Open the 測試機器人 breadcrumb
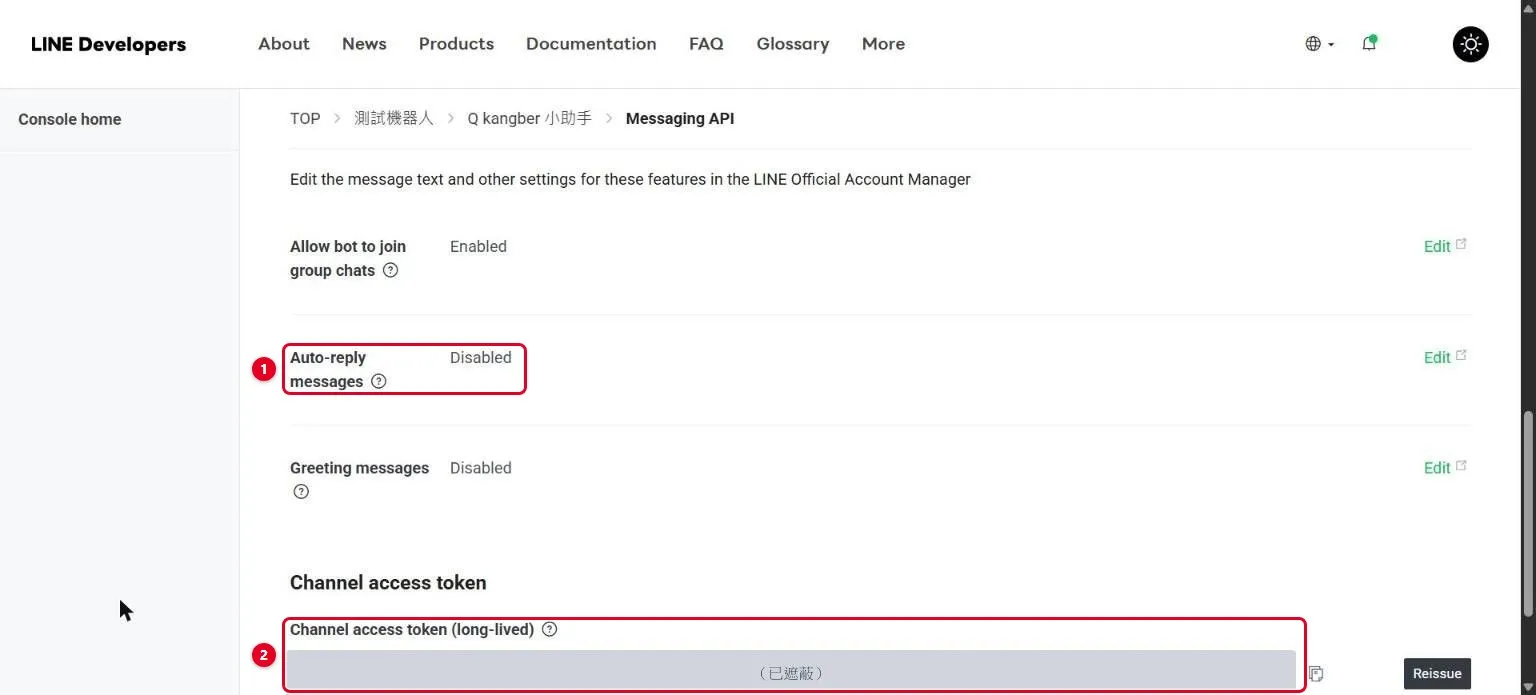This screenshot has width=1536, height=695. pos(394,118)
